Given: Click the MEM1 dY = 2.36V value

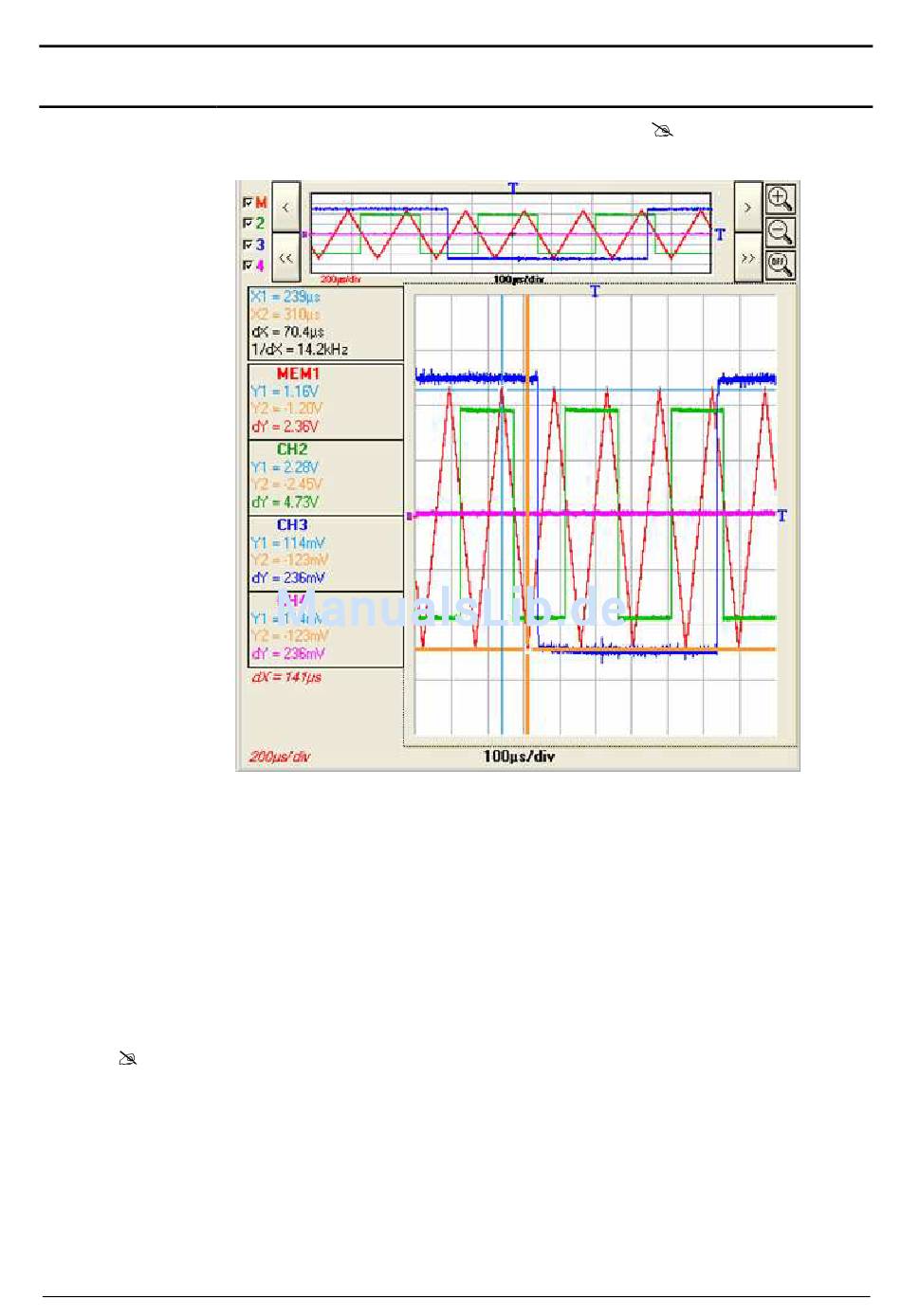Looking at the screenshot, I should tap(285, 427).
